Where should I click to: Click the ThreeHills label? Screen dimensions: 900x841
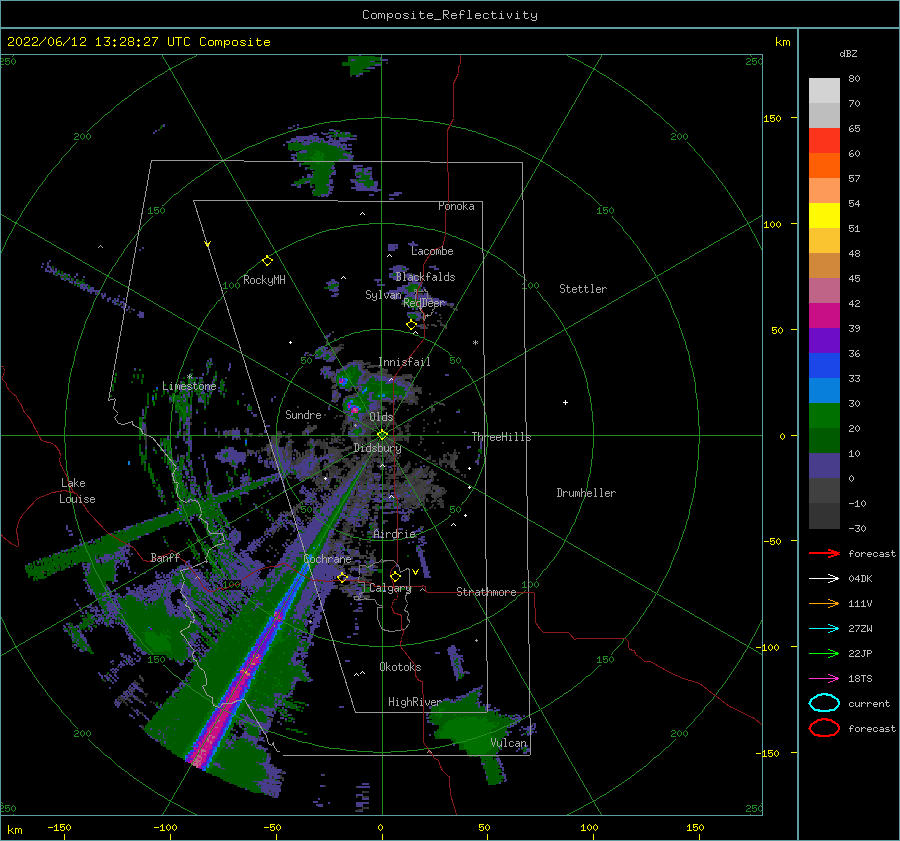501,437
